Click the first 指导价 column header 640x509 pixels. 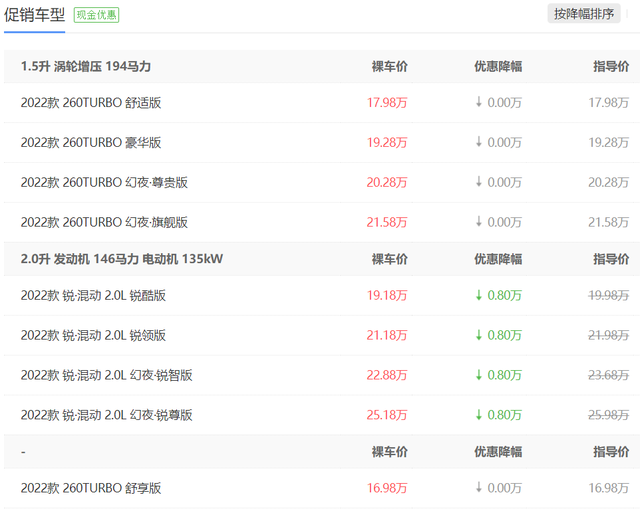click(611, 66)
